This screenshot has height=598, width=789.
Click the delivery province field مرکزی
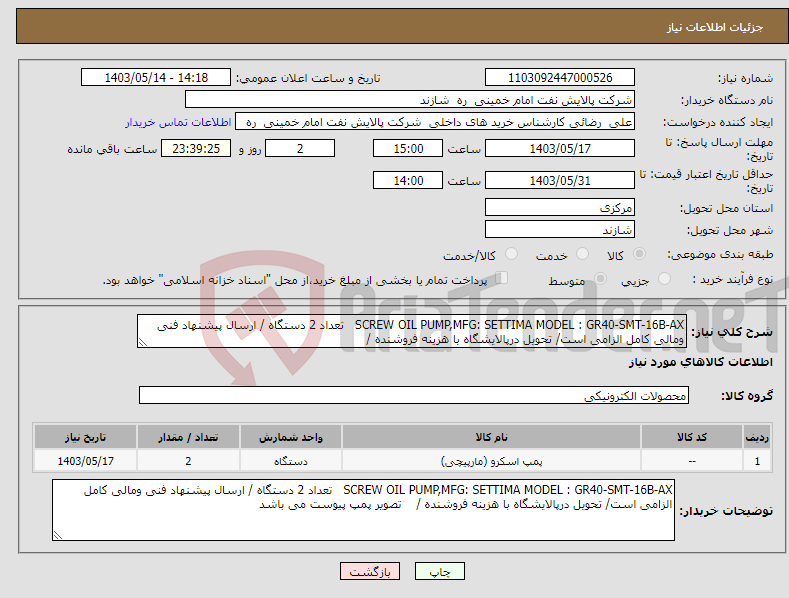(x=560, y=207)
